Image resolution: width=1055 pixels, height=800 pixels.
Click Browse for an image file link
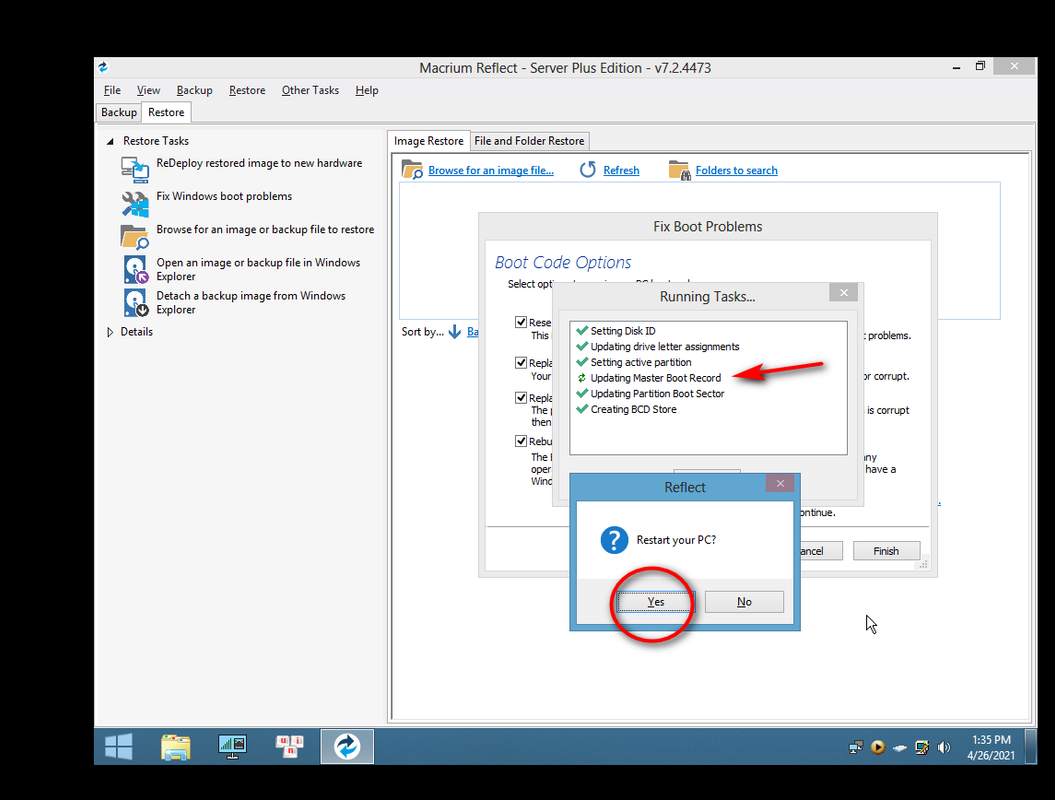pos(490,170)
